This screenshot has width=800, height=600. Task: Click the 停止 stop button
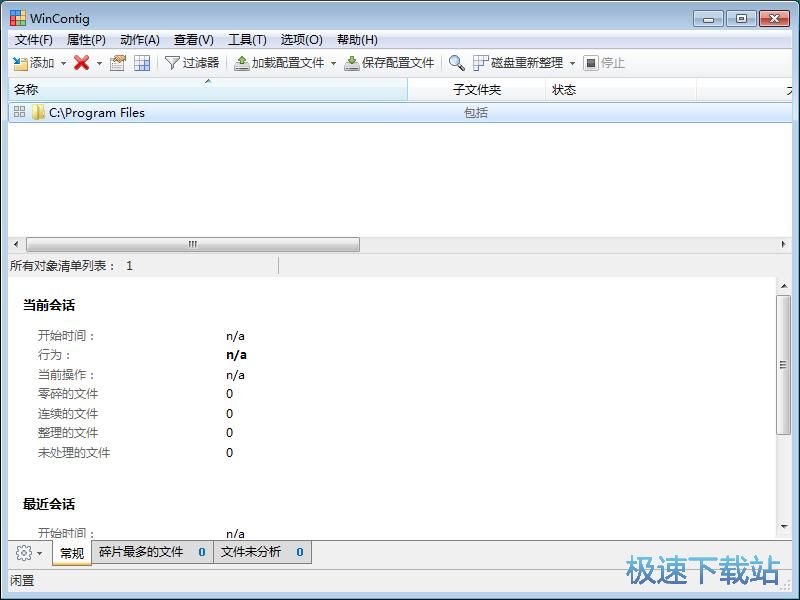(604, 63)
